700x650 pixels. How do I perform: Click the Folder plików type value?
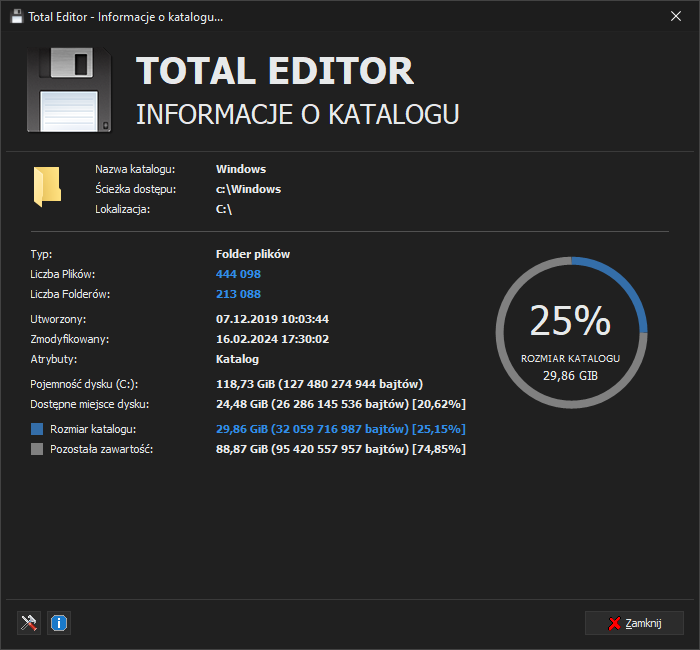point(253,254)
